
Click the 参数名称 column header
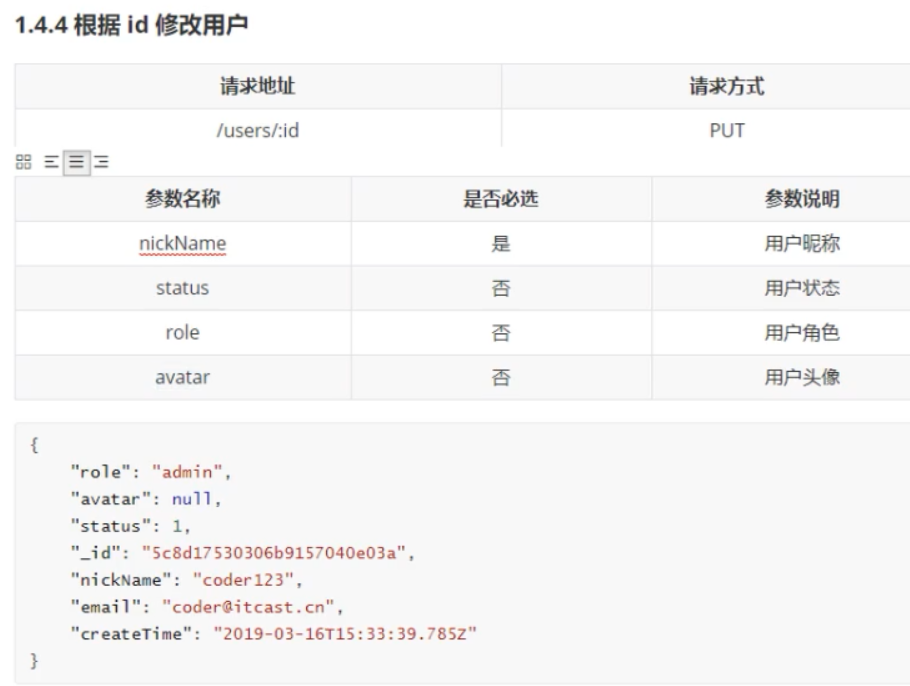coord(182,199)
